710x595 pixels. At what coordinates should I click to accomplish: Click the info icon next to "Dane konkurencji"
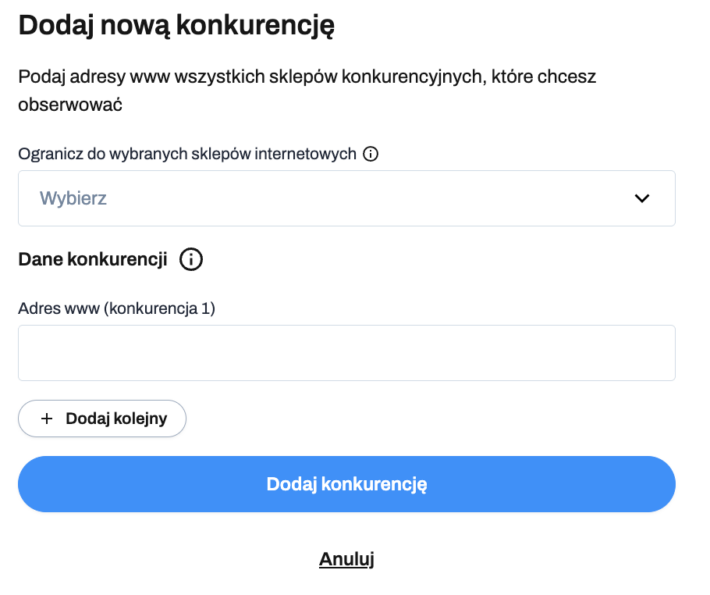(x=190, y=260)
